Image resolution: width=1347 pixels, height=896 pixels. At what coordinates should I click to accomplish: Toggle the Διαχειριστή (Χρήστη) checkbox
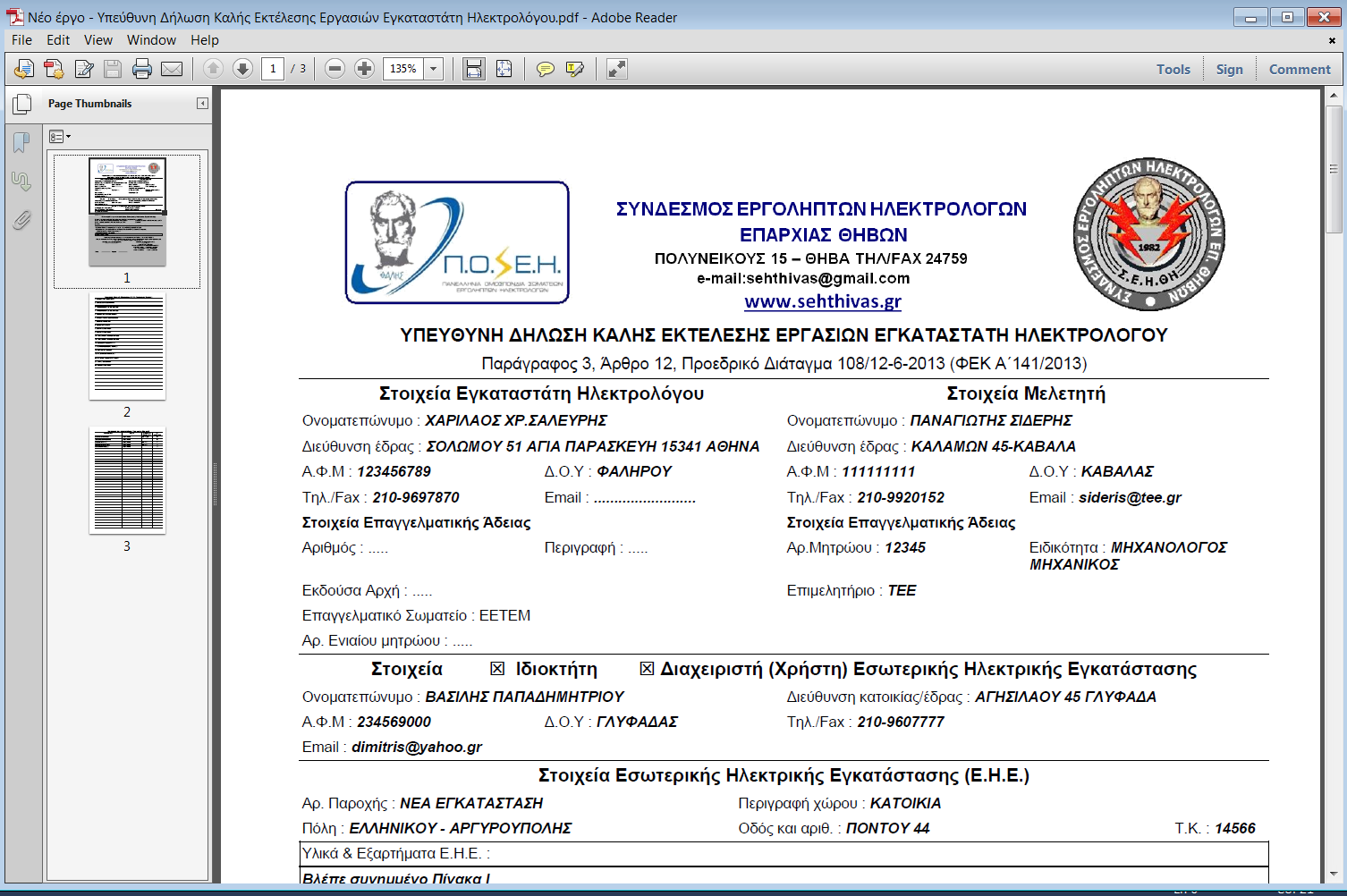[x=647, y=669]
